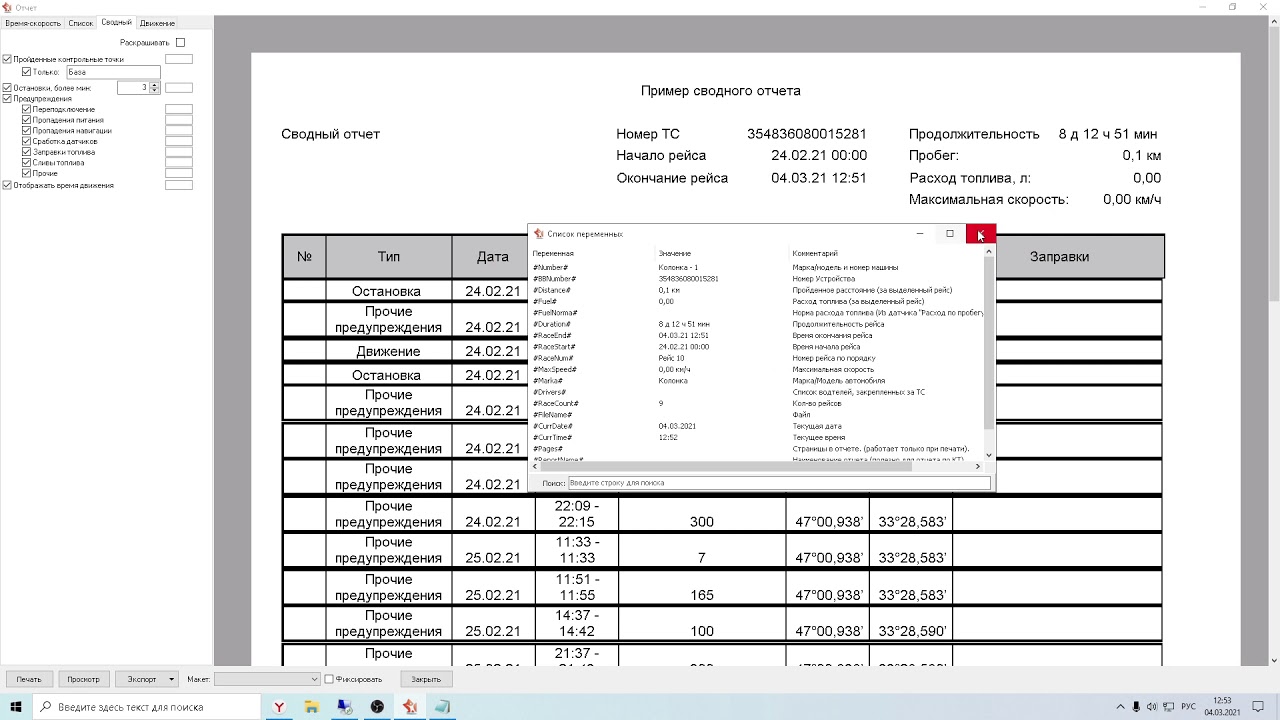
Task: Select the #RaceStart# variable row
Action: (758, 347)
